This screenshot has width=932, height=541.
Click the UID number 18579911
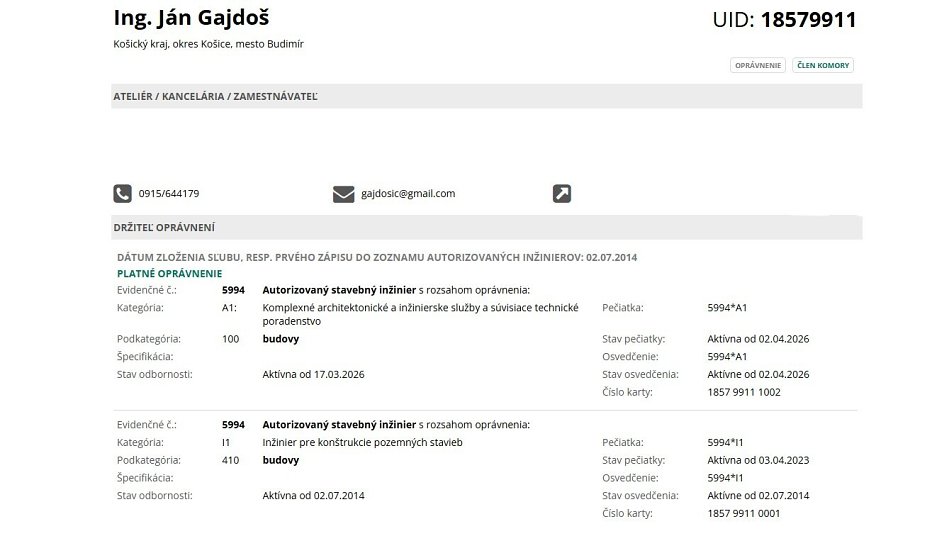tap(808, 20)
